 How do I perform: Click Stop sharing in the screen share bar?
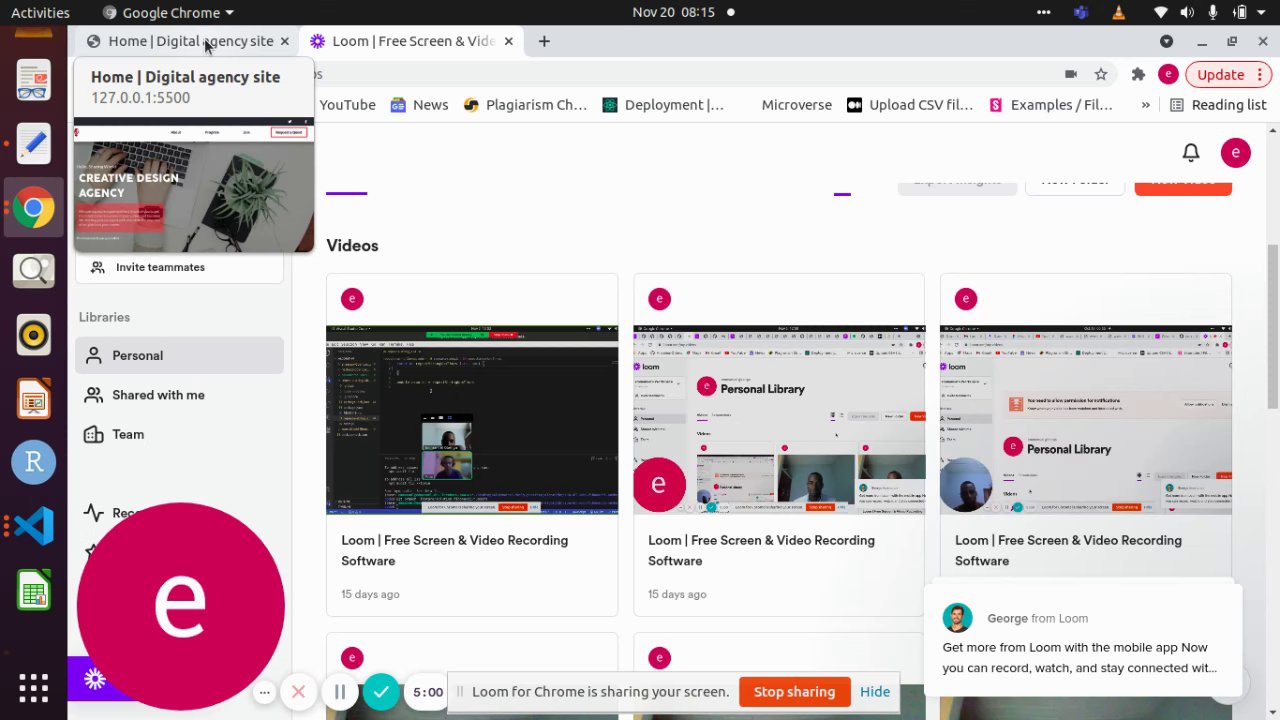pyautogui.click(x=794, y=692)
